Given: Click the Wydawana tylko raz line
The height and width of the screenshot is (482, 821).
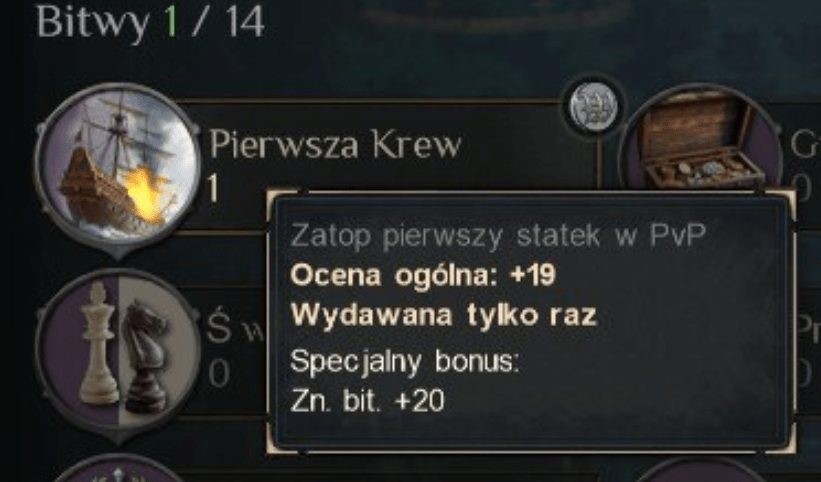Looking at the screenshot, I should tap(443, 315).
